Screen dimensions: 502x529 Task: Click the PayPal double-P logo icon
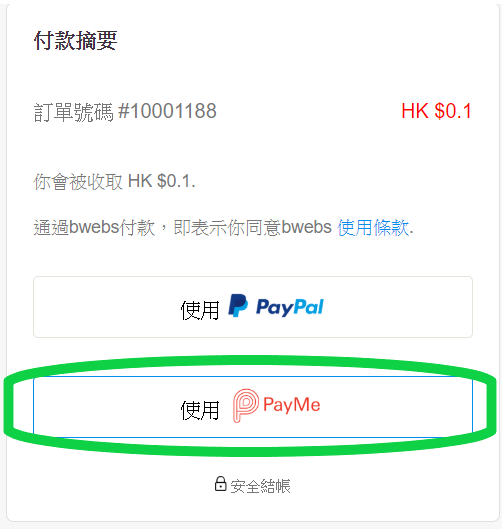point(238,305)
